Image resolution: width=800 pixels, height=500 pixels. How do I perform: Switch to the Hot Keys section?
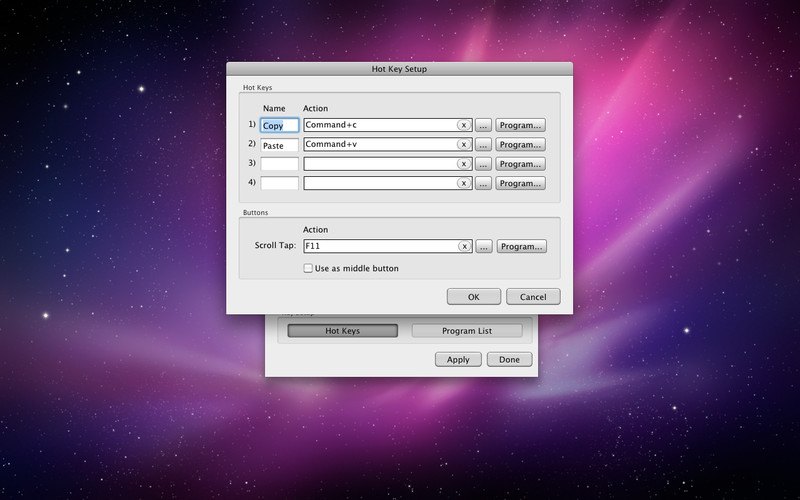[x=342, y=331]
